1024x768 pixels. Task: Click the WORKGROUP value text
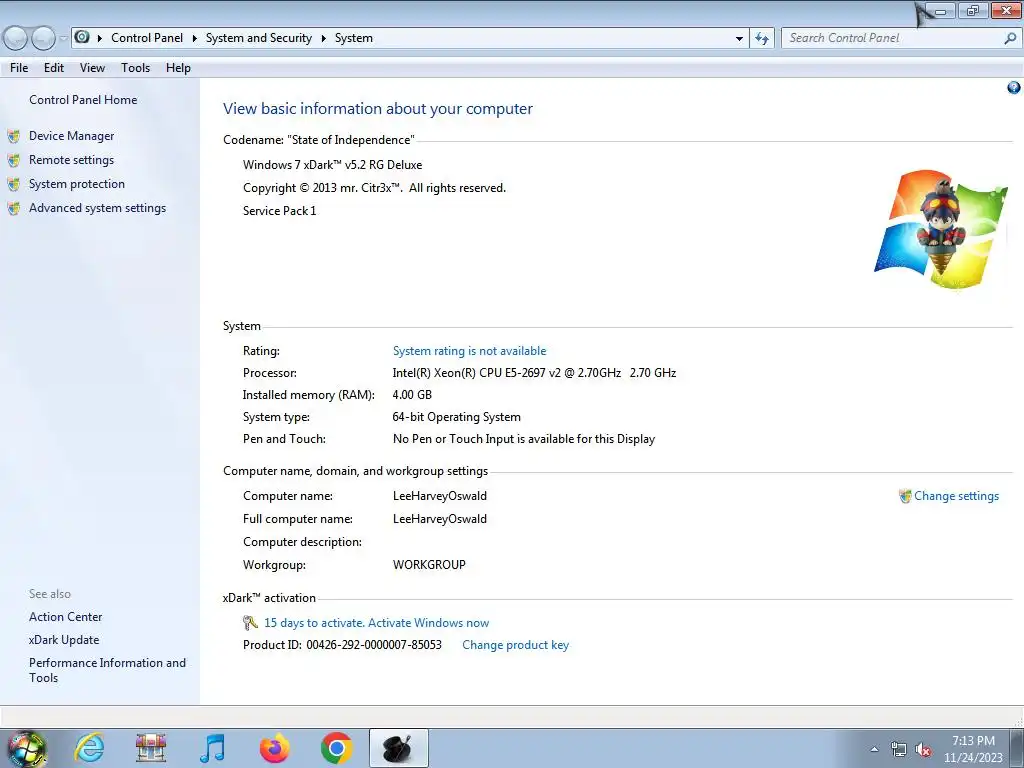429,565
